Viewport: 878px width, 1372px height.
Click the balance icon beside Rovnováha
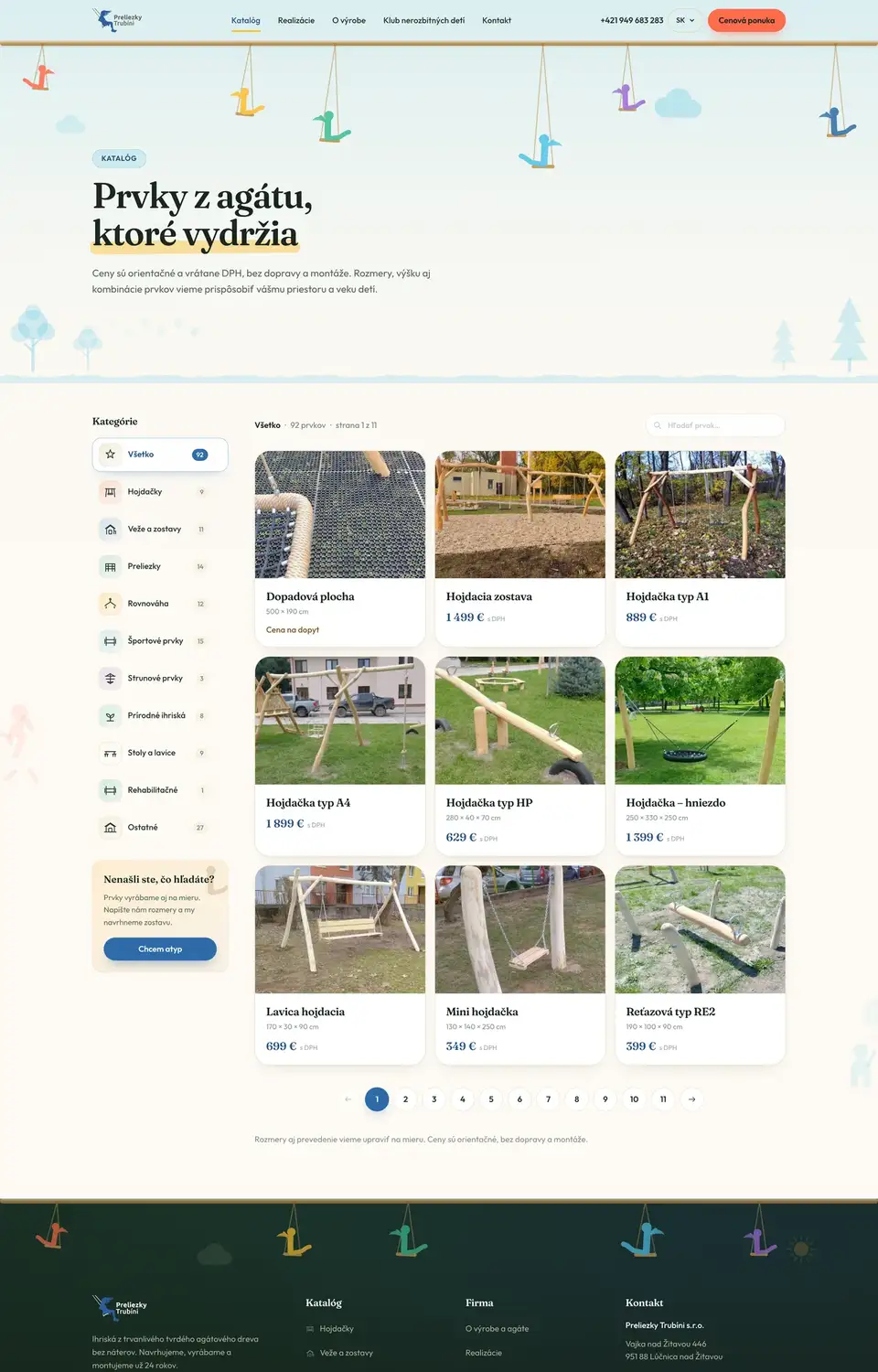pos(110,604)
